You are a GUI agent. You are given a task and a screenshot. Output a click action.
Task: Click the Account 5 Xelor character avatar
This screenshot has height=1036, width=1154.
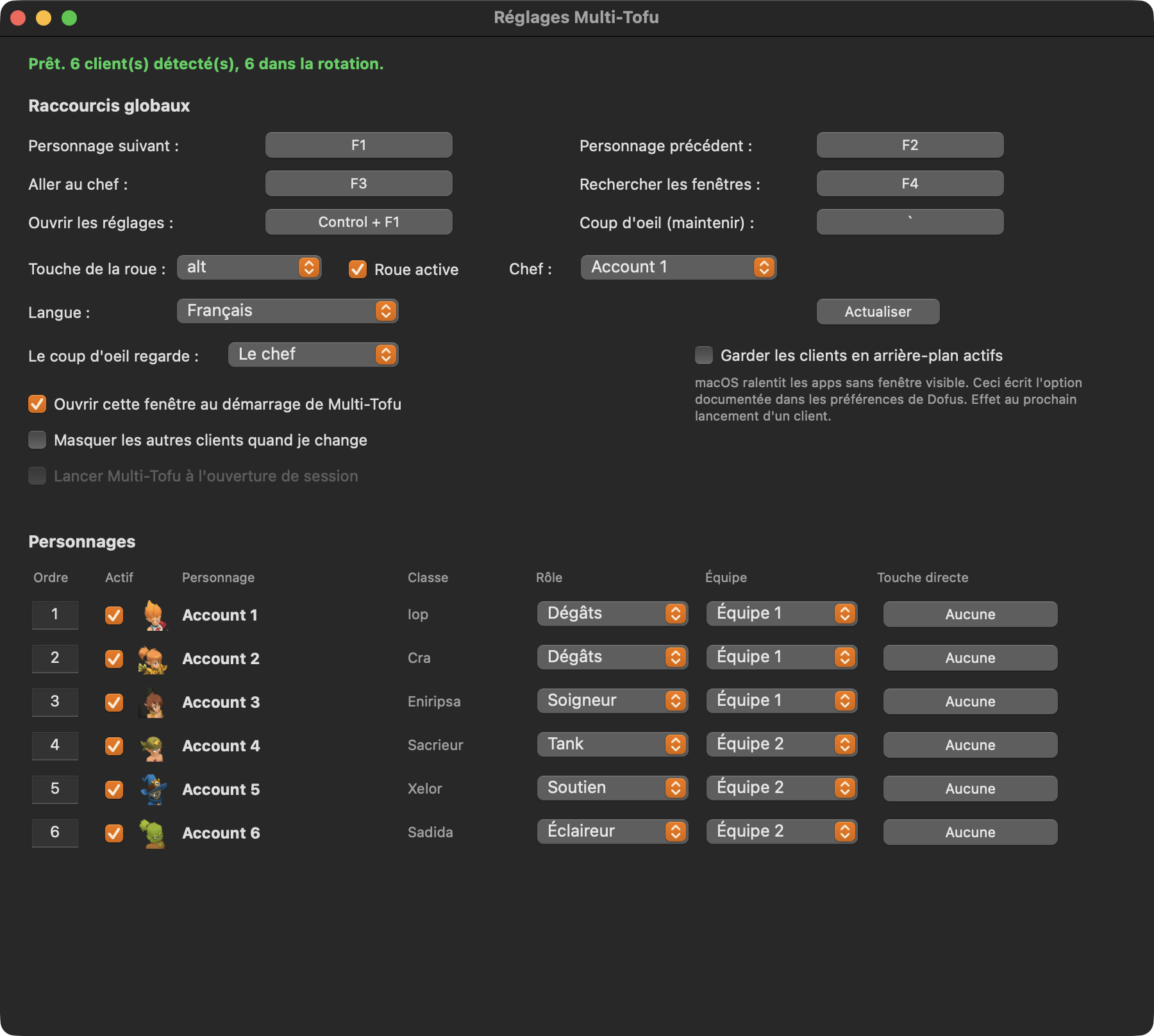(153, 789)
